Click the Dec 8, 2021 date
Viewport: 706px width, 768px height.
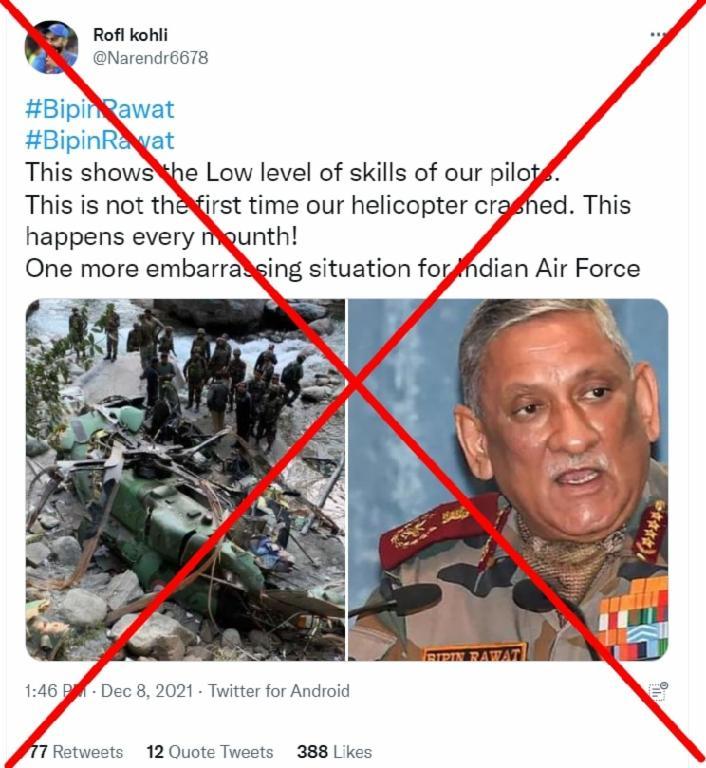[147, 691]
